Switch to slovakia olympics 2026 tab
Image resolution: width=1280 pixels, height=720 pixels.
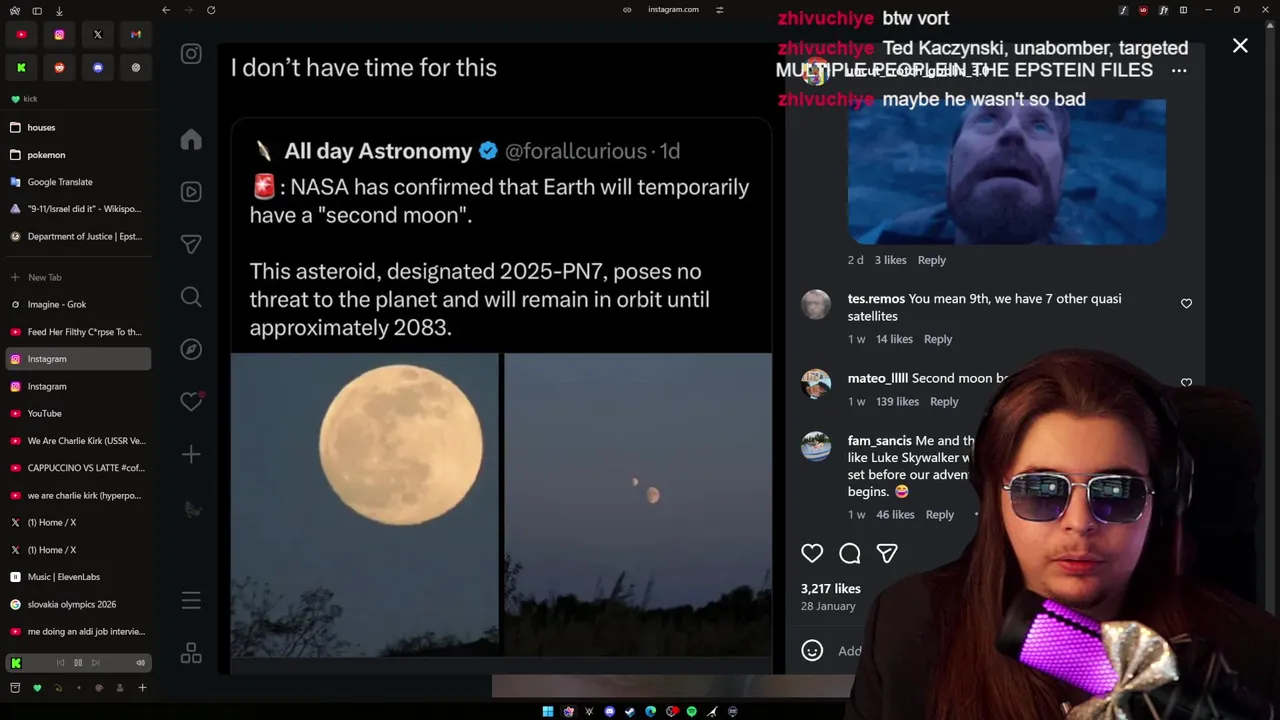[78, 604]
